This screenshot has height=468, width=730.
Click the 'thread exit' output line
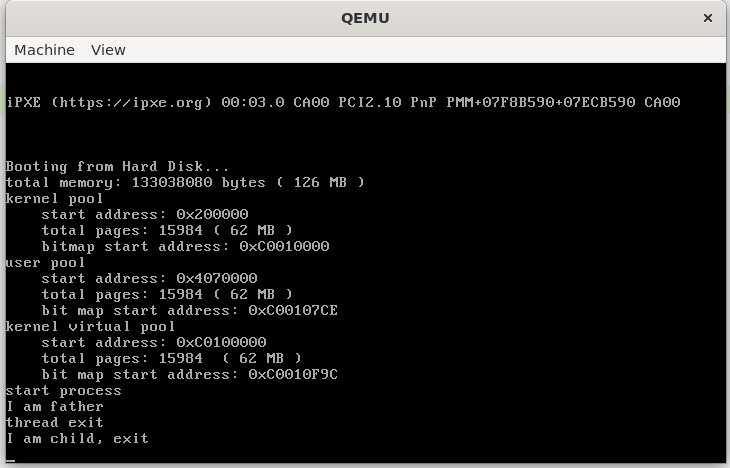(x=55, y=422)
